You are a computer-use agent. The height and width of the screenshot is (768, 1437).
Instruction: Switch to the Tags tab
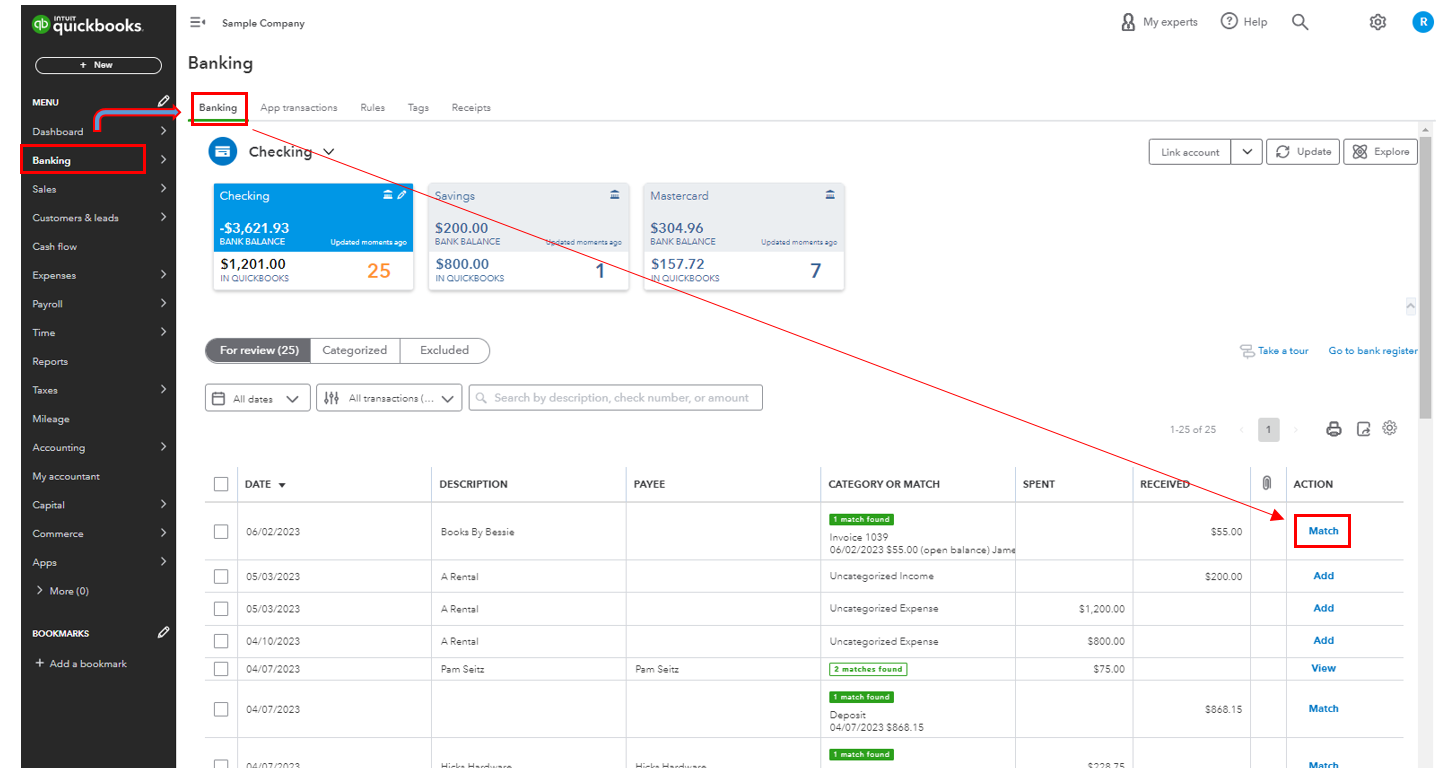(418, 107)
